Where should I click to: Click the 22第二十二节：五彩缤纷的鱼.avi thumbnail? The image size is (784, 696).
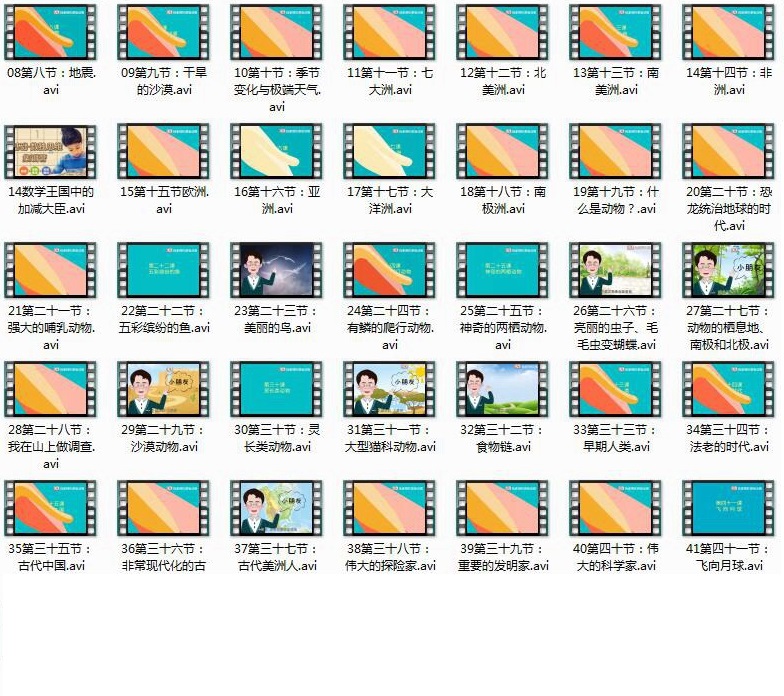164,270
